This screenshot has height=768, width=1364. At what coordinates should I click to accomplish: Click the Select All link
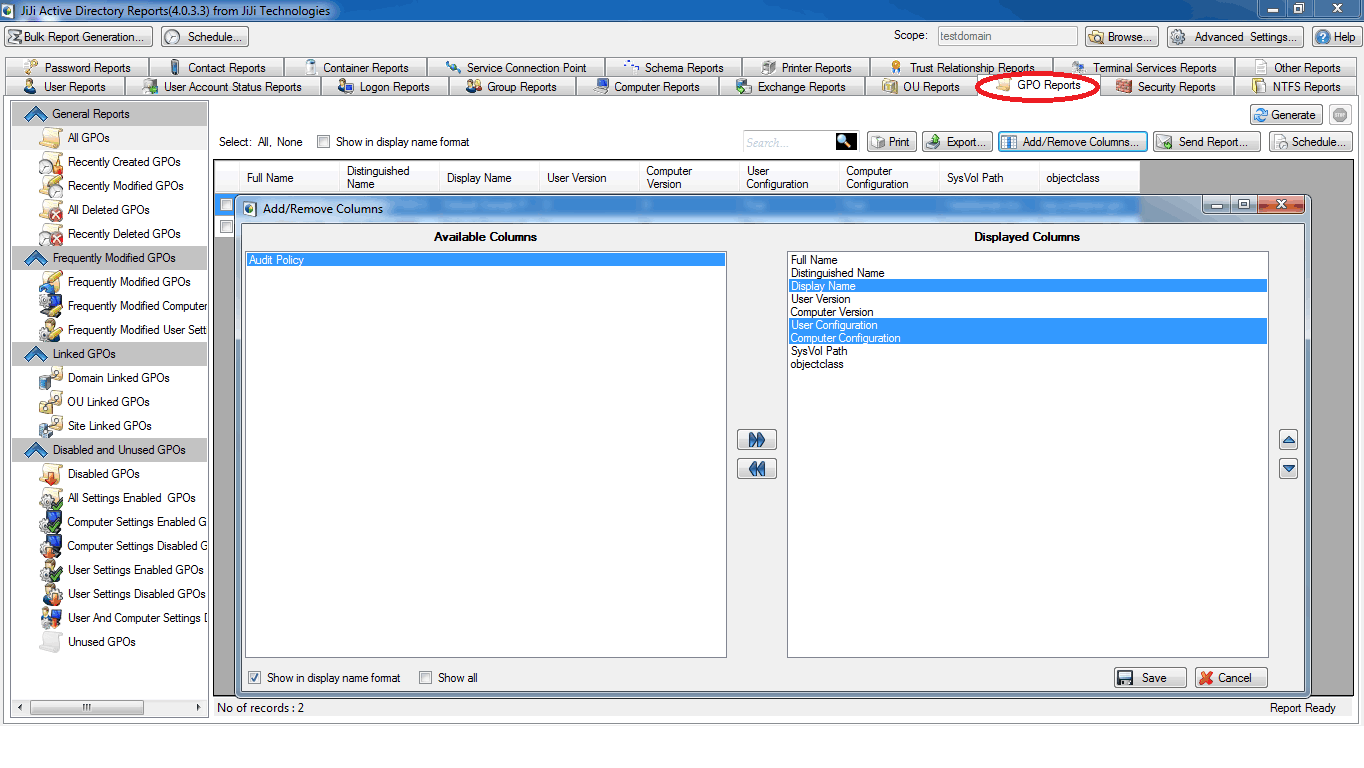tap(263, 142)
